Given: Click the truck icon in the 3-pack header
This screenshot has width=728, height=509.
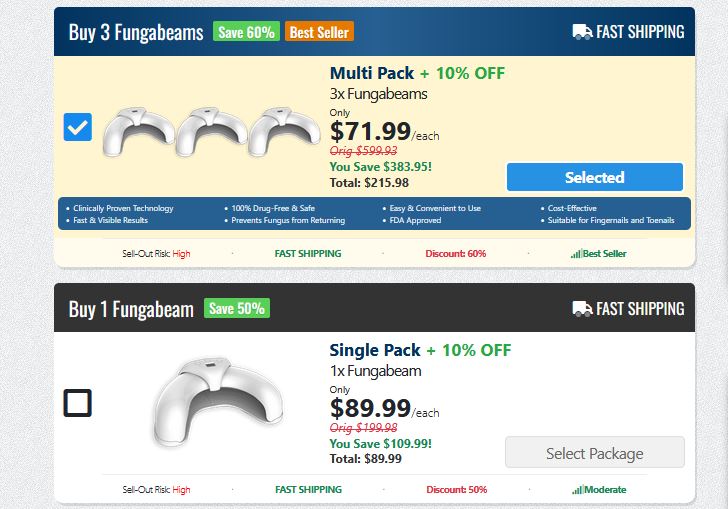Looking at the screenshot, I should (582, 32).
